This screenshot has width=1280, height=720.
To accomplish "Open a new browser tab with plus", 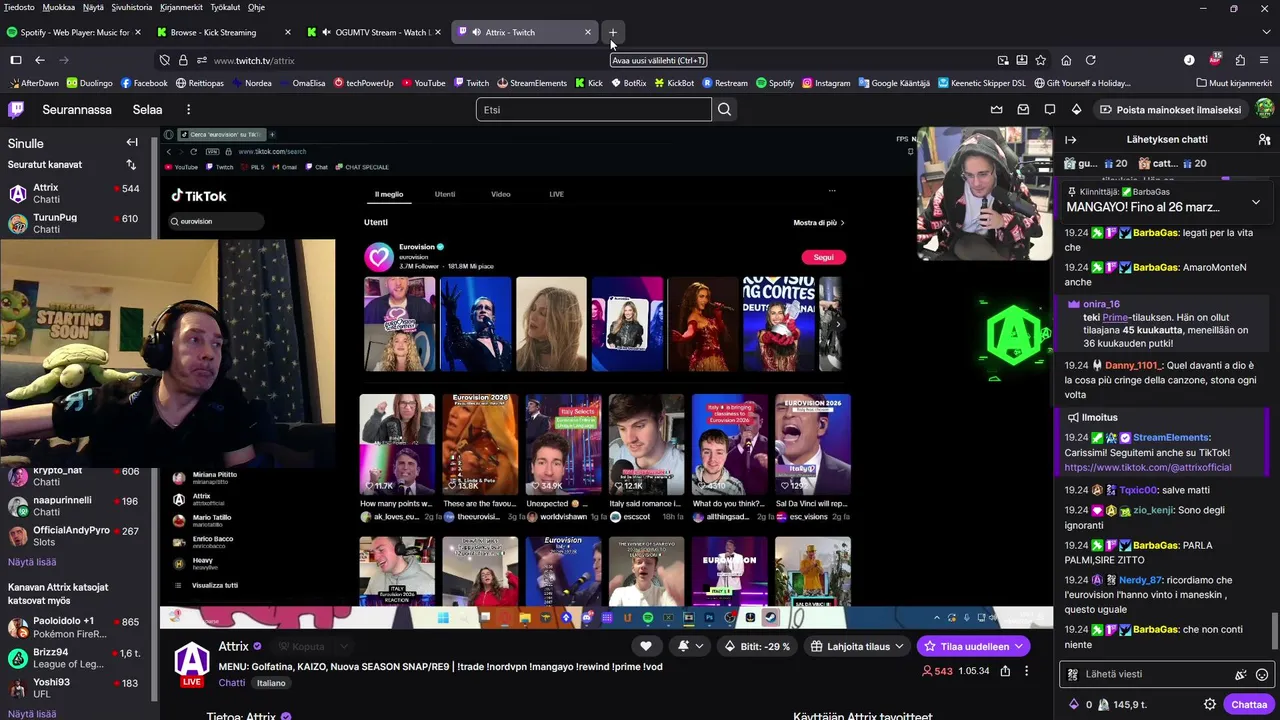I will coord(613,32).
